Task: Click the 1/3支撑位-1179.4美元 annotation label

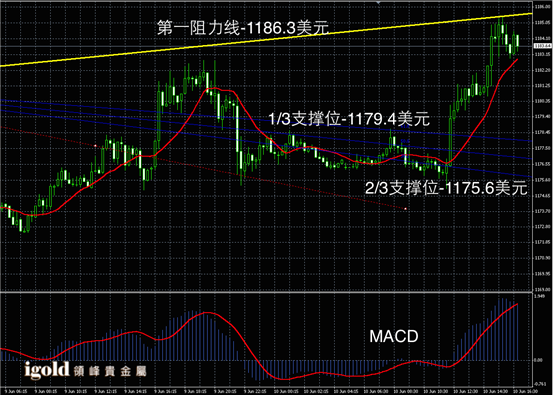Action: [350, 119]
